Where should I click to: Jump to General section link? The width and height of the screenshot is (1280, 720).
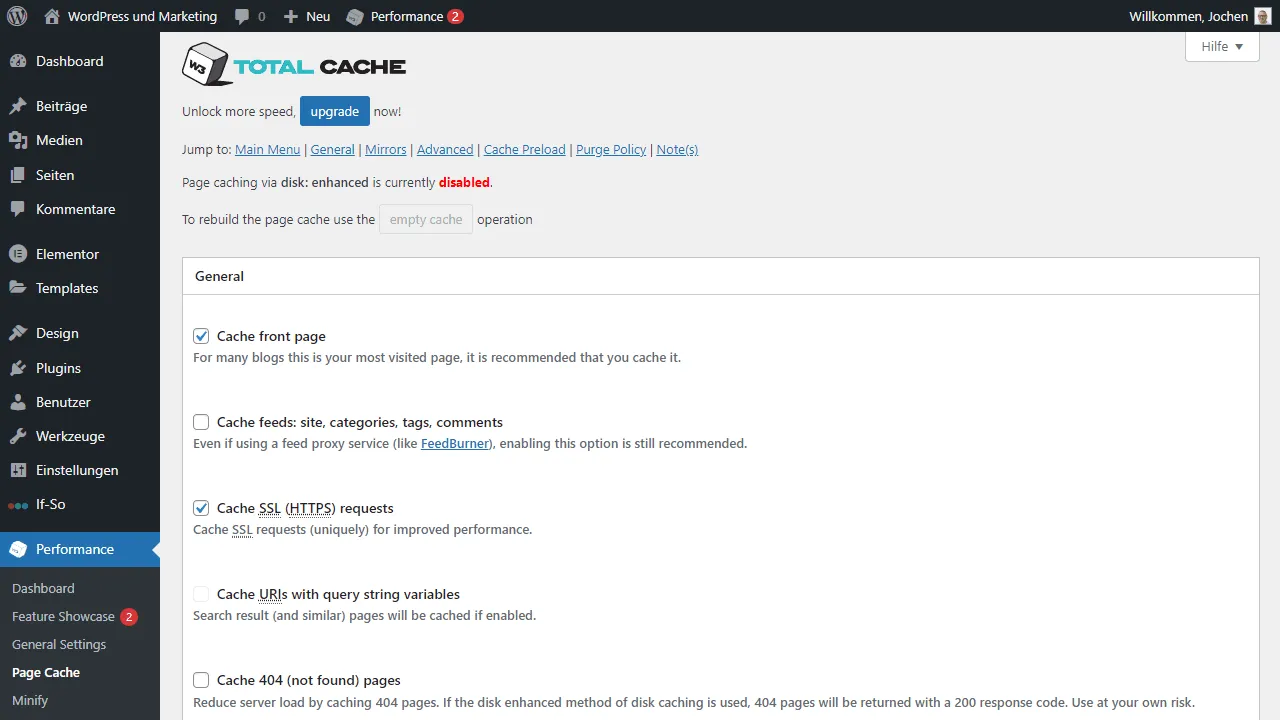(333, 149)
